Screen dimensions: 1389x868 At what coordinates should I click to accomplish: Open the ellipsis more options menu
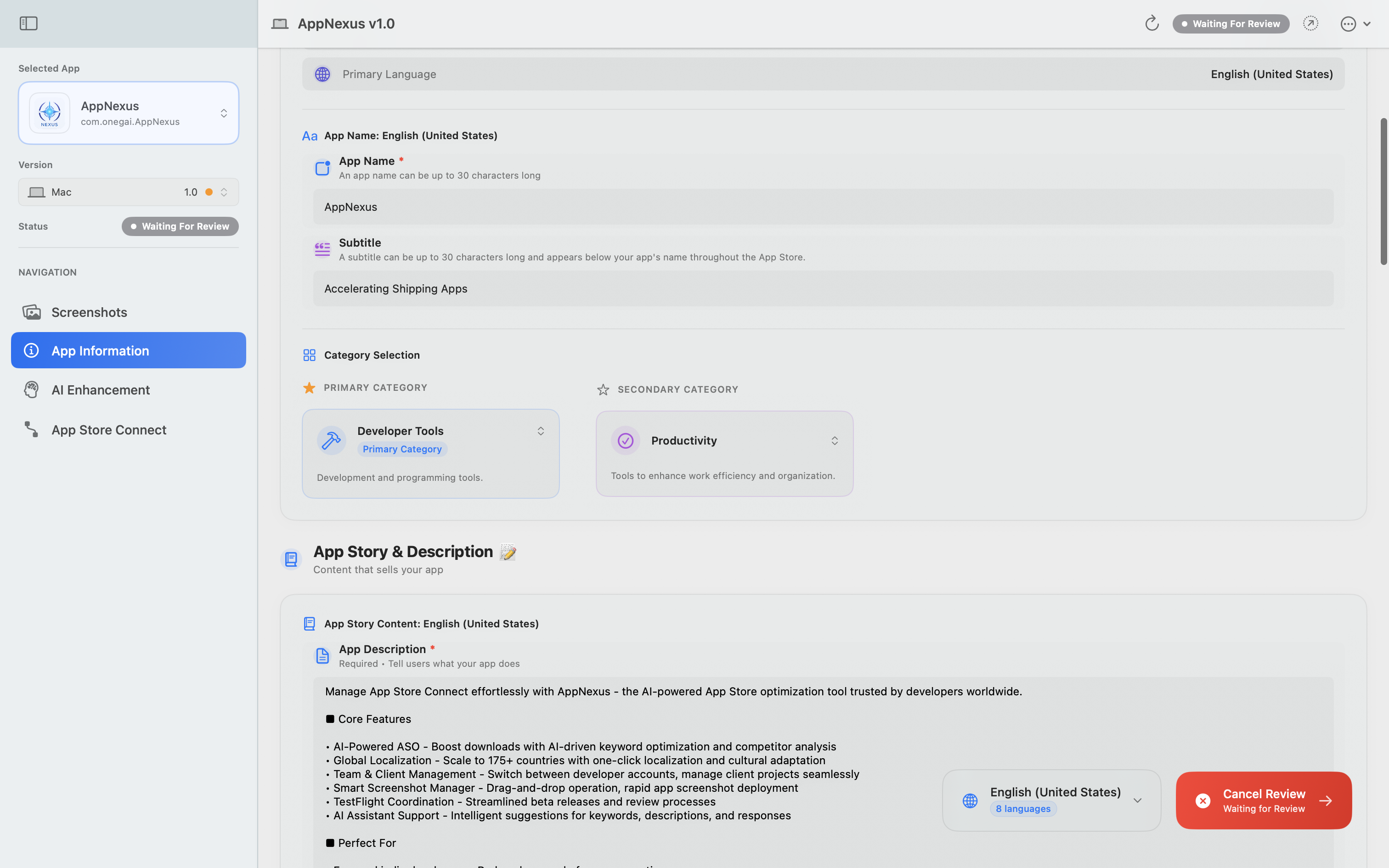(x=1348, y=23)
